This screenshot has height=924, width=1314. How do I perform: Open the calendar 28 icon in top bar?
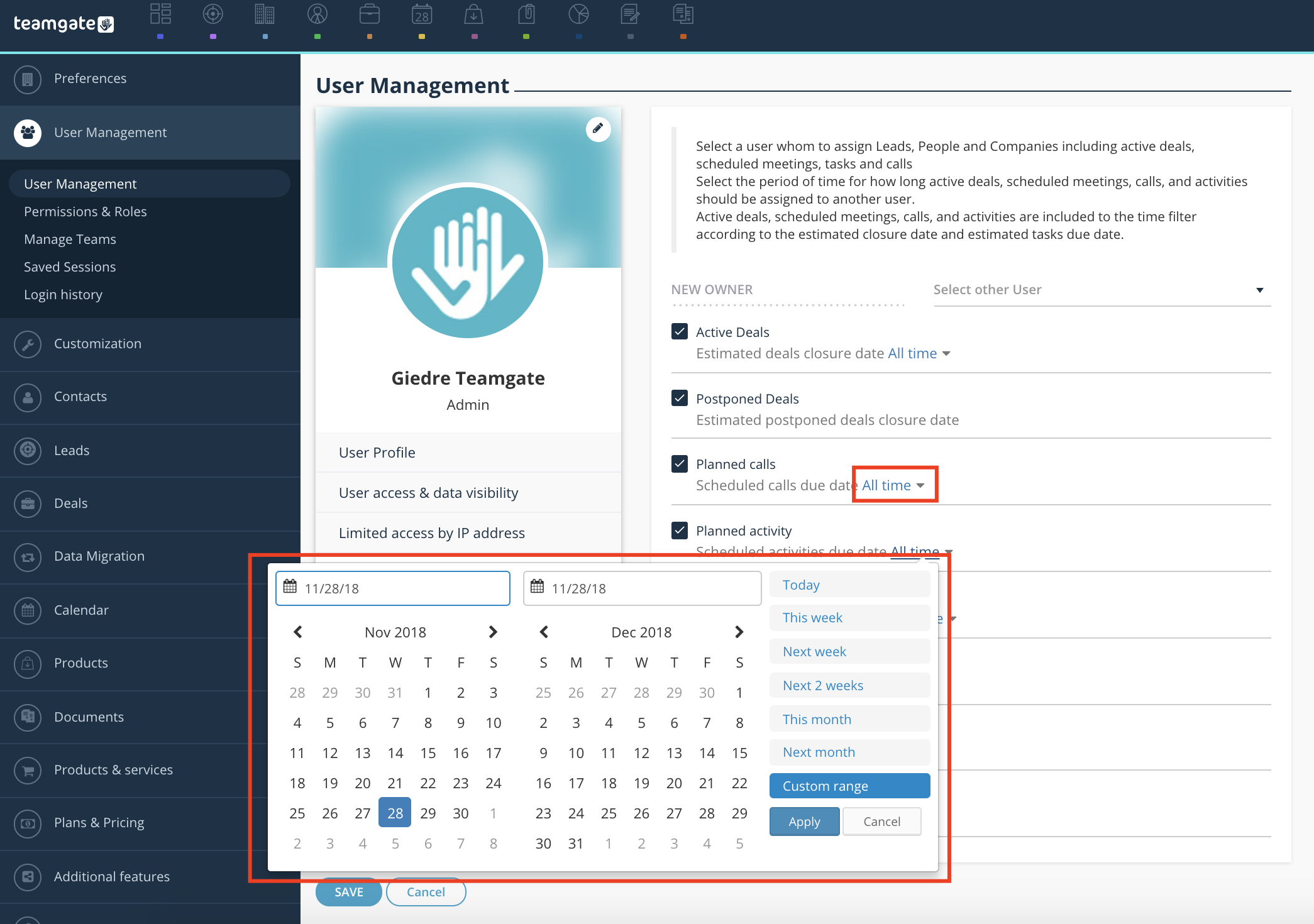[422, 14]
